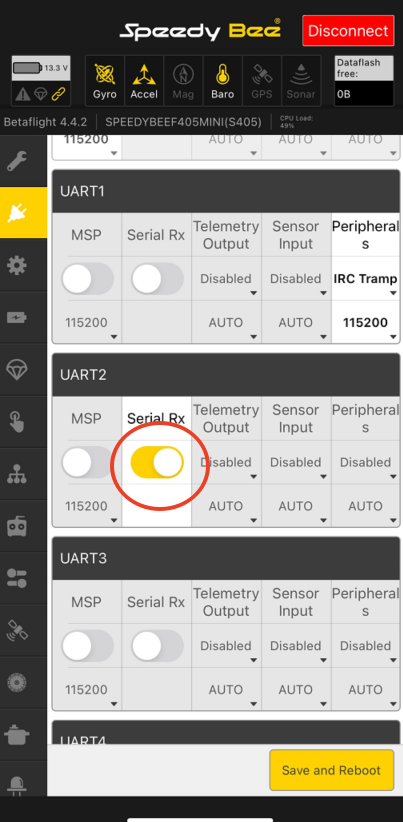
Task: Open the battery Power sidebar icon
Action: point(17,317)
